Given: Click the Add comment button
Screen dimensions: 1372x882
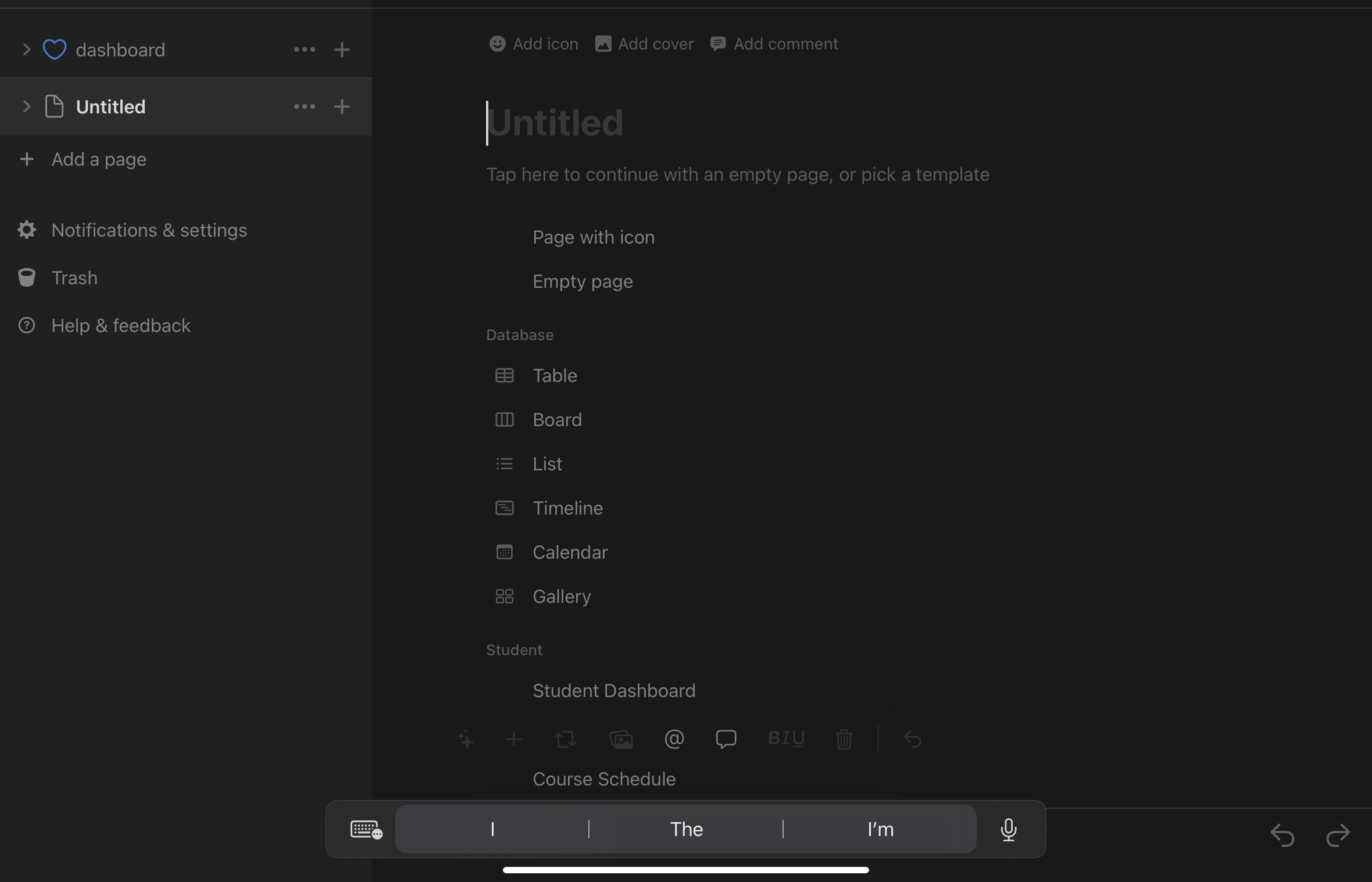Looking at the screenshot, I should click(774, 44).
